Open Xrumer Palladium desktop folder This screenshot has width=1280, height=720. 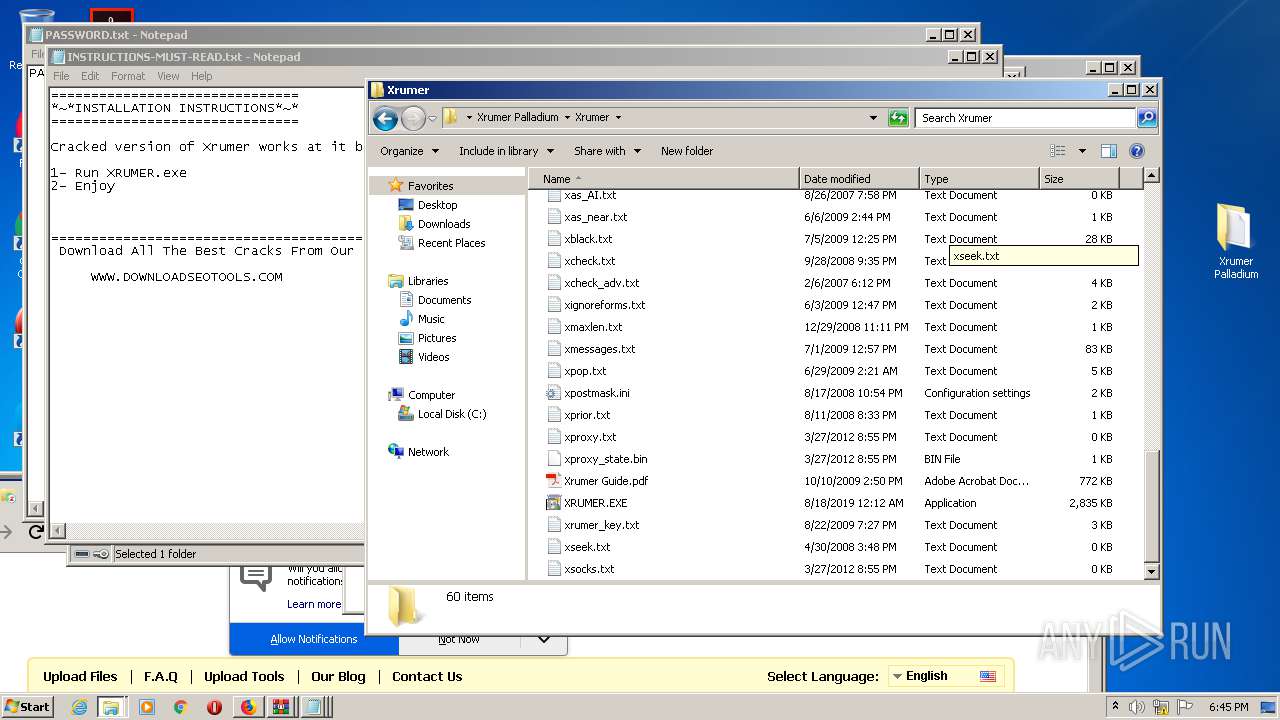point(1235,240)
